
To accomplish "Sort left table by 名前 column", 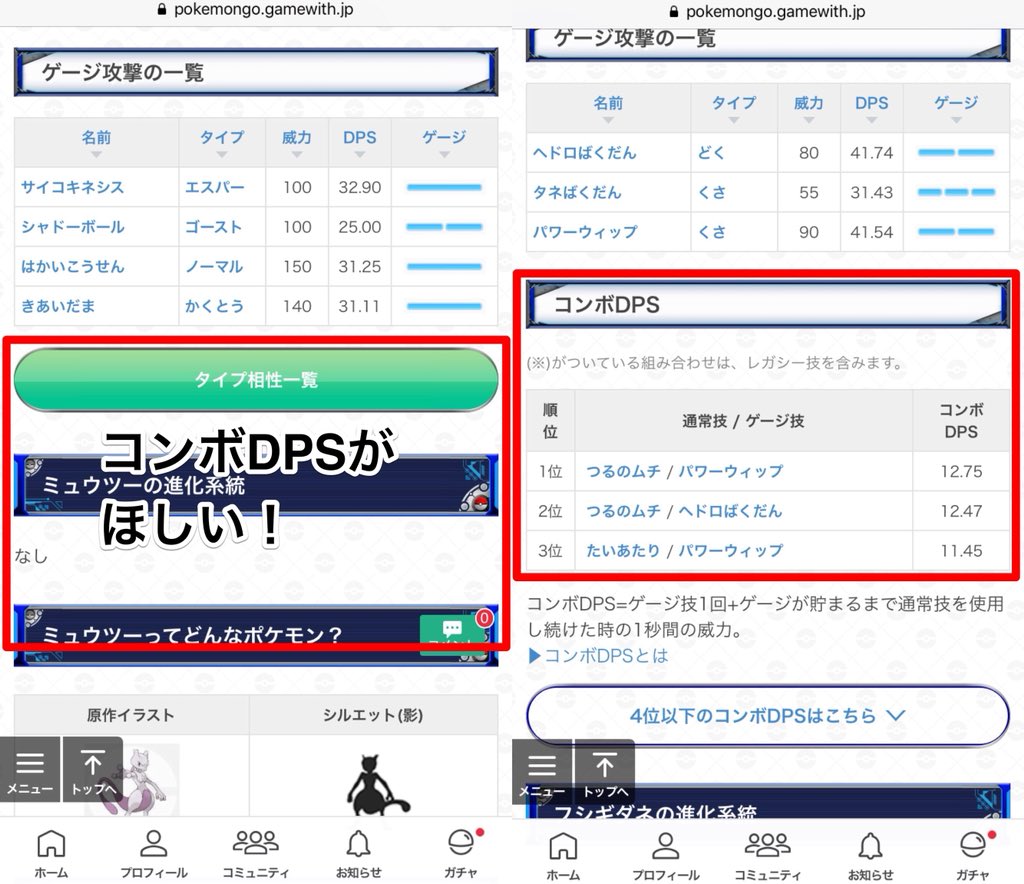I will click(97, 142).
